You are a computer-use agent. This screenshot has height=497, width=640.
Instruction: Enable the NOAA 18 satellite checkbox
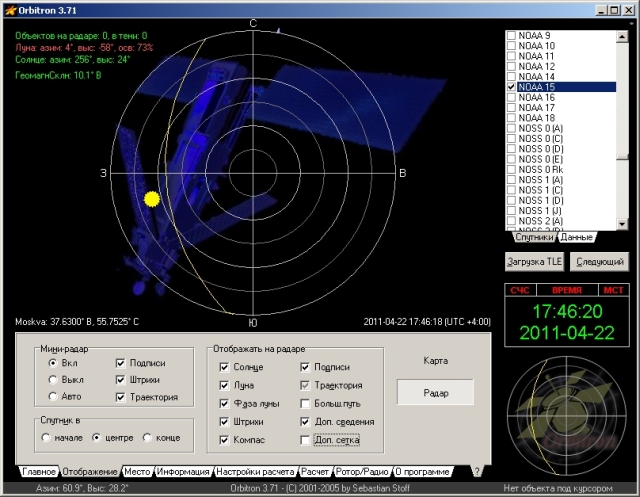(x=511, y=118)
